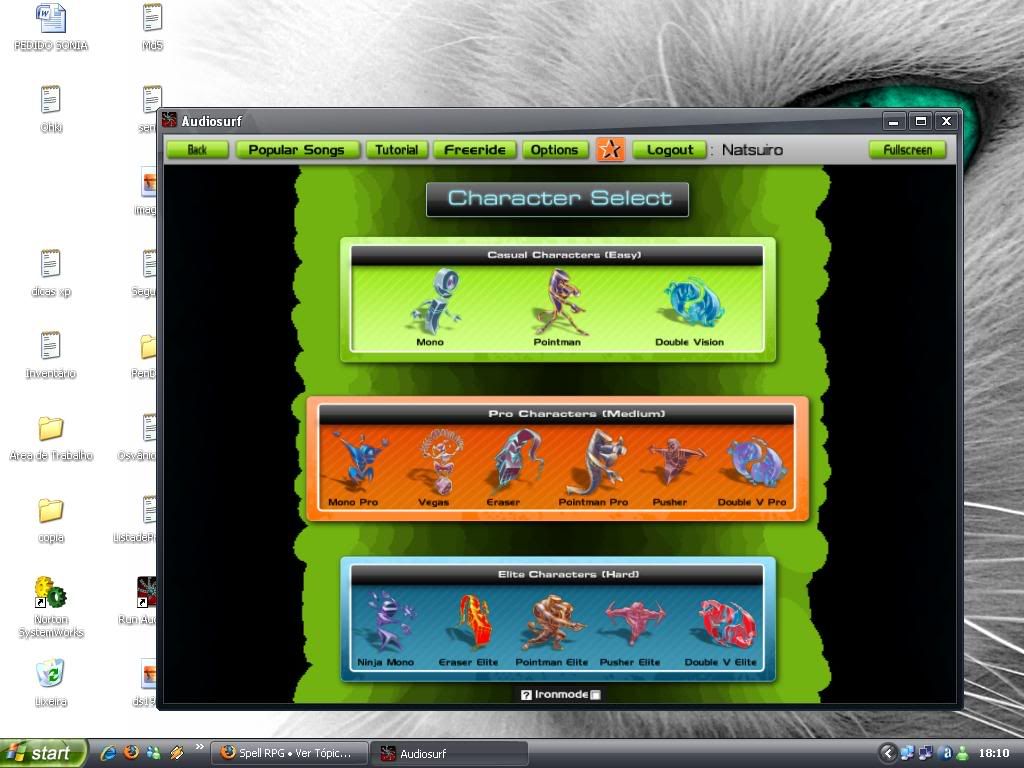Log out of Natsuiro account

pos(670,150)
